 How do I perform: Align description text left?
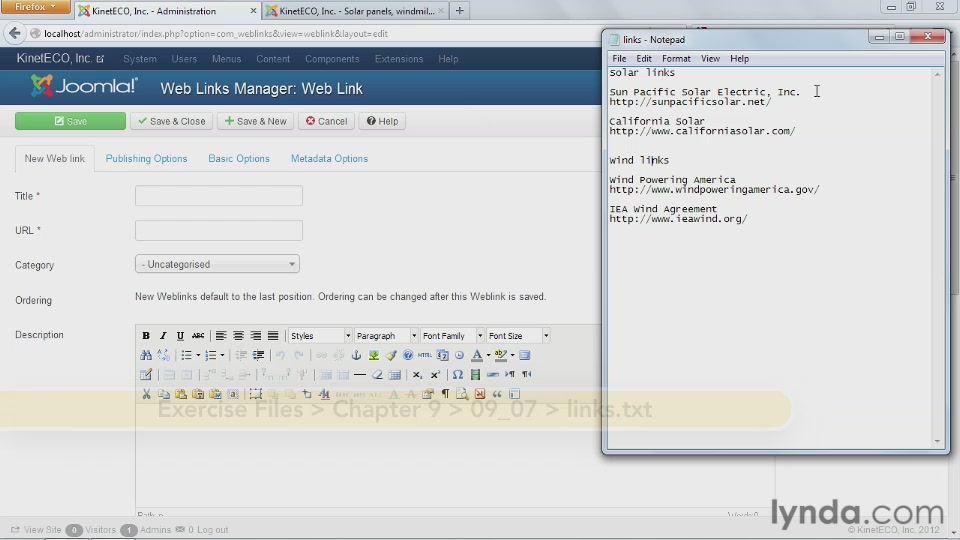point(221,336)
